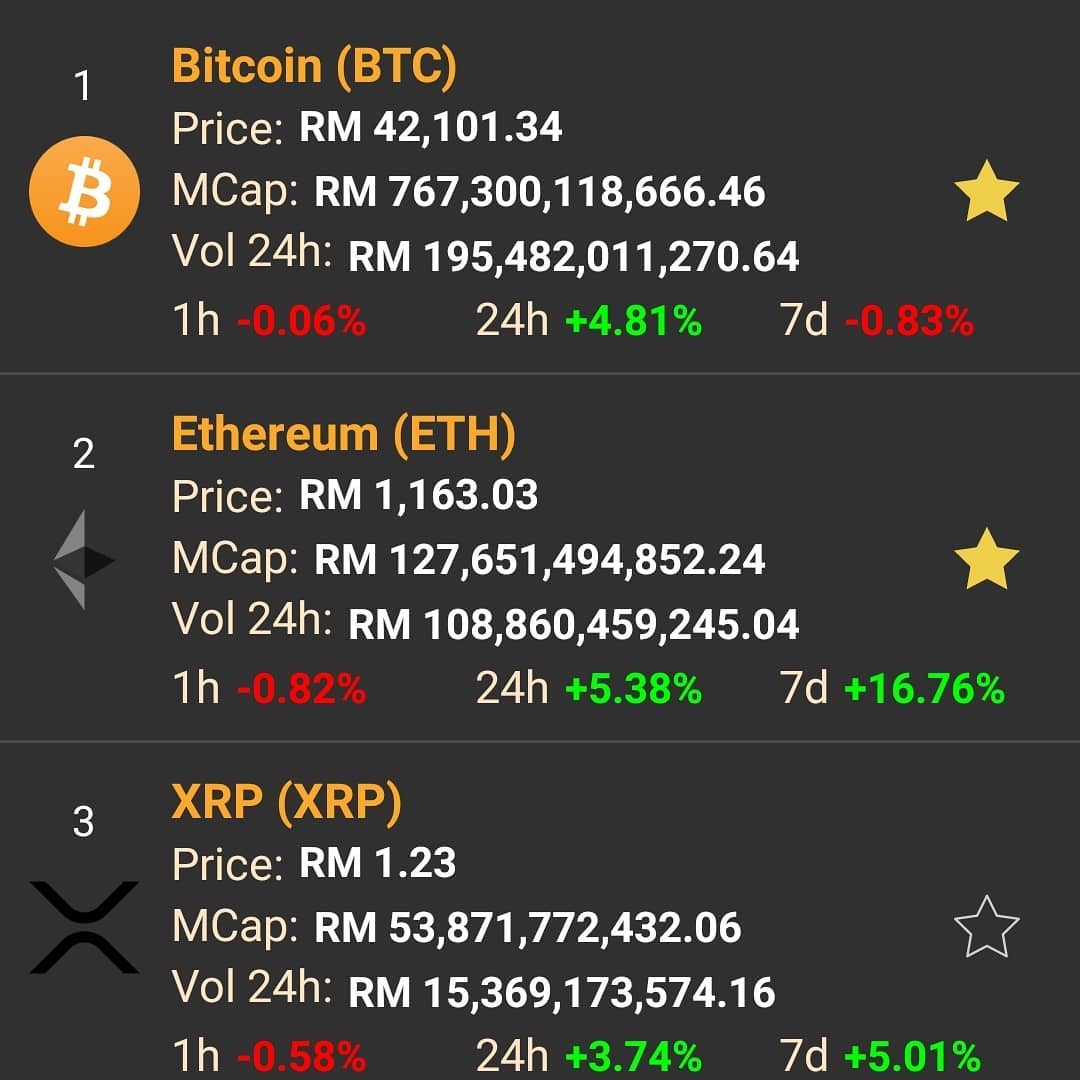Image resolution: width=1080 pixels, height=1080 pixels.
Task: Tap the orange Bitcoin logo icon
Action: tap(84, 191)
